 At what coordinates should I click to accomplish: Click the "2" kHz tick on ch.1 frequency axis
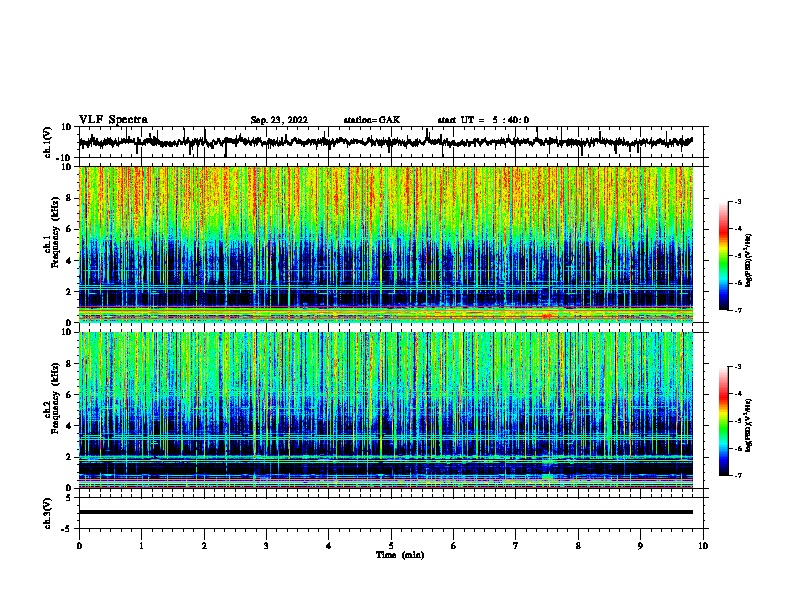click(x=69, y=291)
